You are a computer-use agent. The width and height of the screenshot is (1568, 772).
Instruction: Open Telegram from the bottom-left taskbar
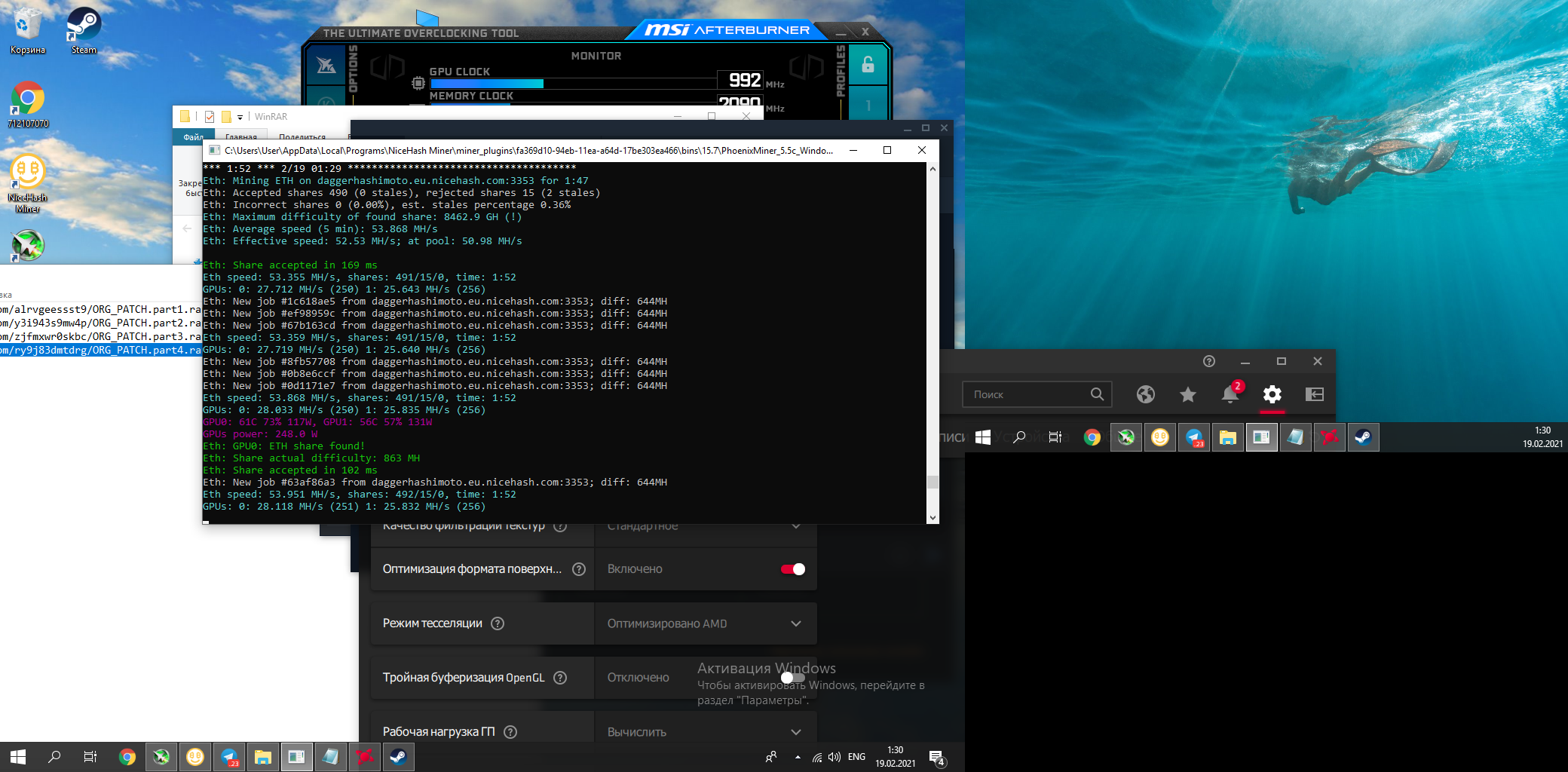click(229, 757)
